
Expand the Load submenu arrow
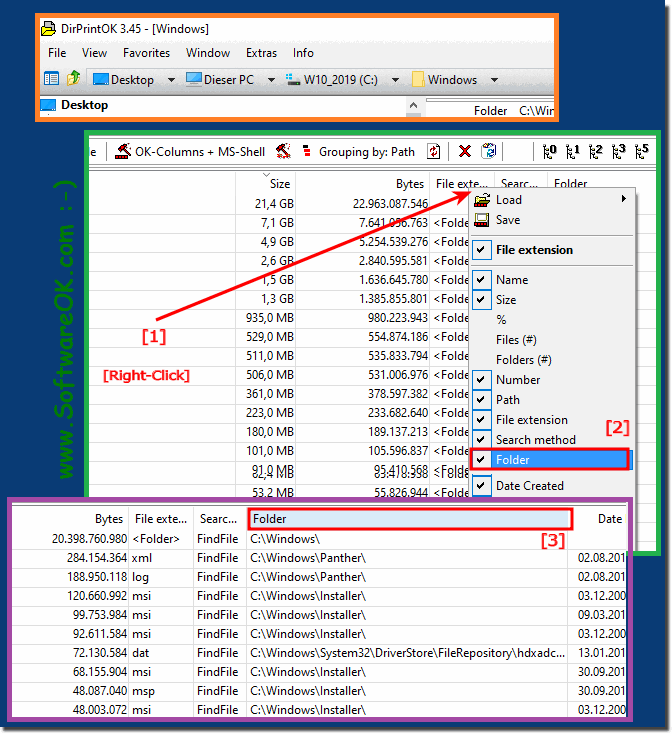(x=624, y=199)
